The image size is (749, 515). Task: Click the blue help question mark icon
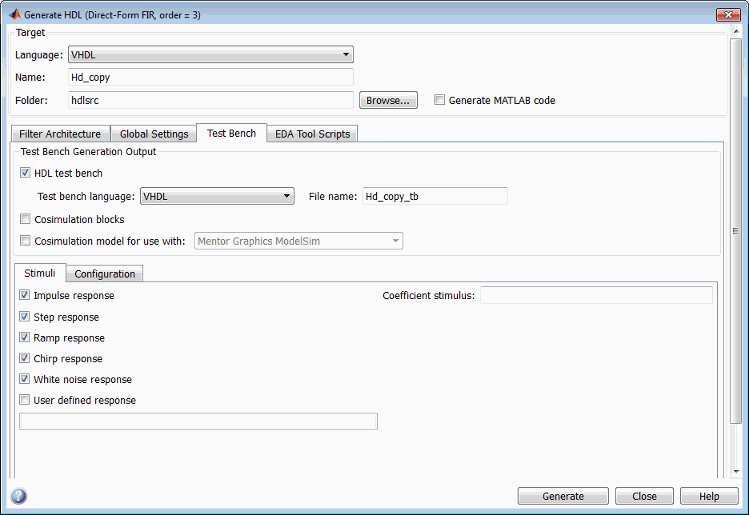(19, 496)
